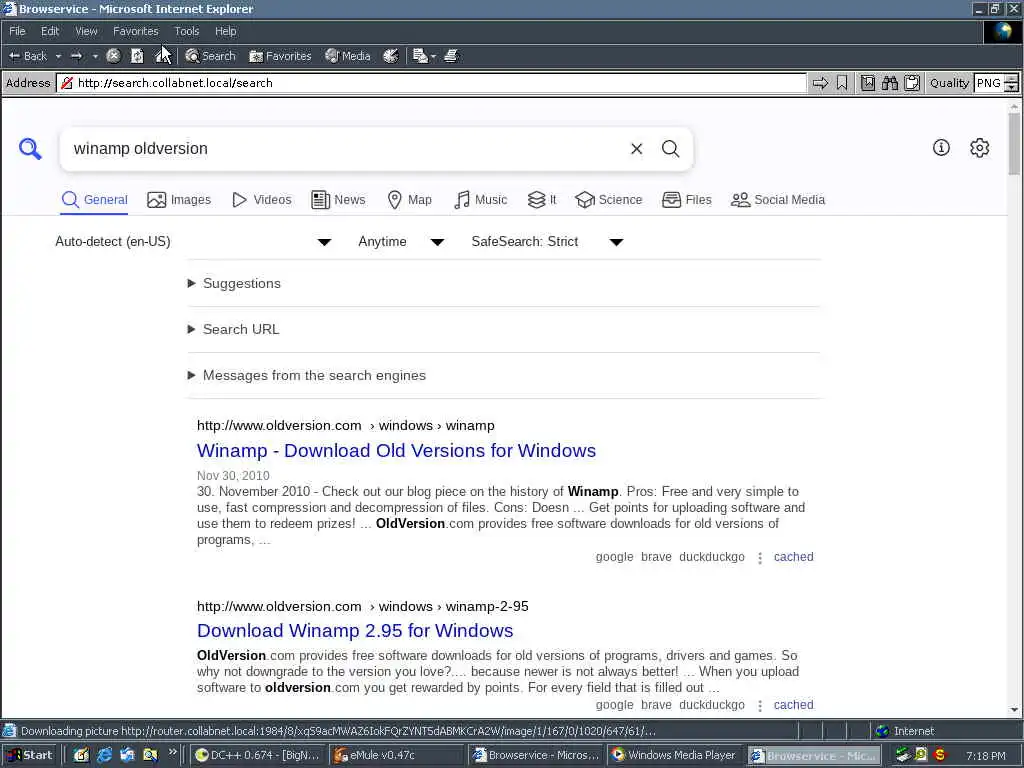Click the three-dot menu on the first result
The height and width of the screenshot is (768, 1024).
point(760,558)
